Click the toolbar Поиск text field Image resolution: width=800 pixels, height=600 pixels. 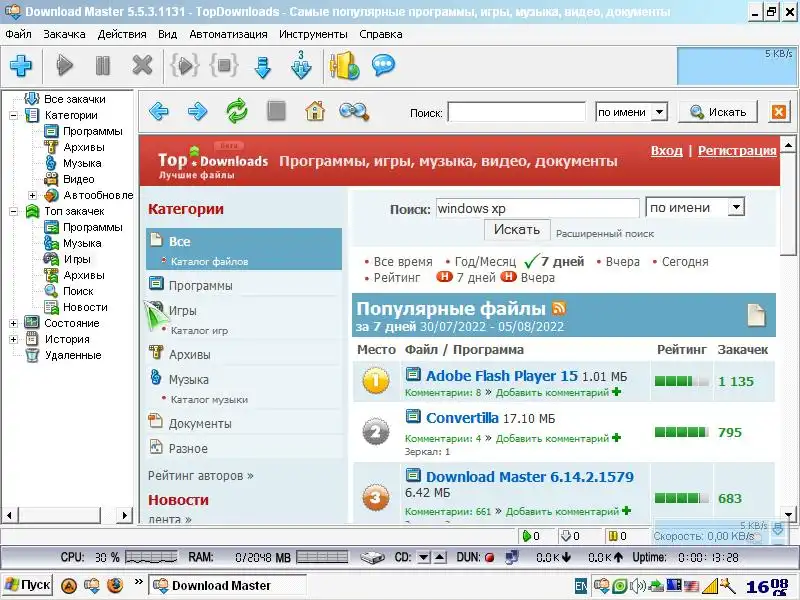(516, 112)
